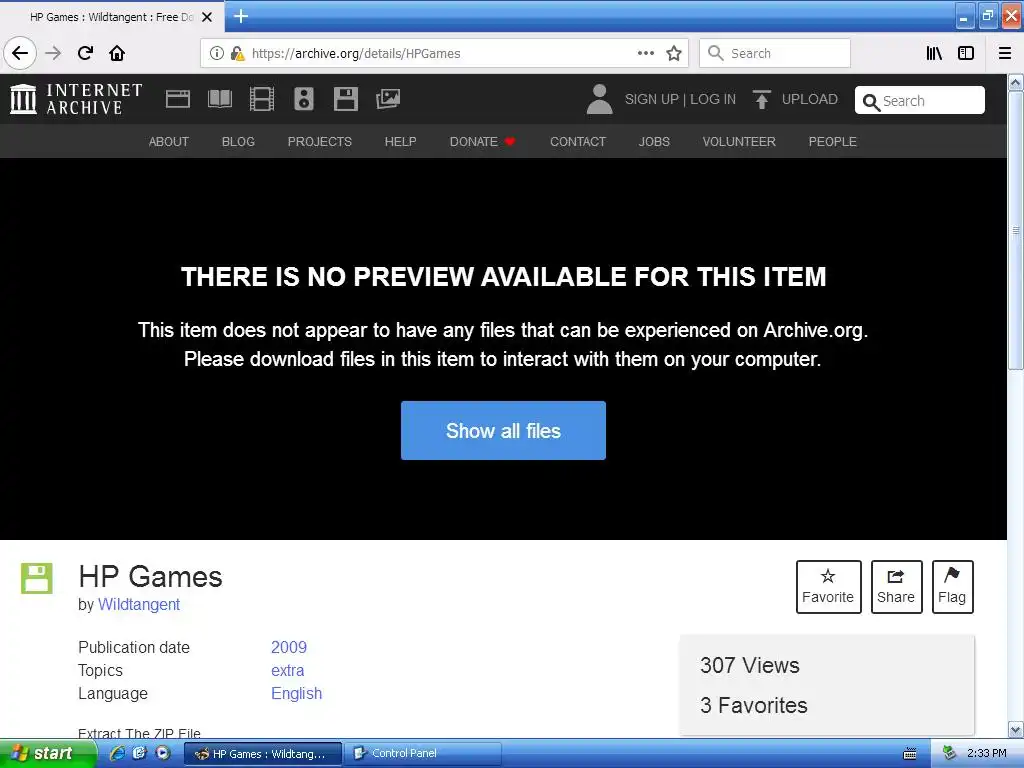Open the DONATE menu item
The image size is (1024, 768).
pos(483,142)
